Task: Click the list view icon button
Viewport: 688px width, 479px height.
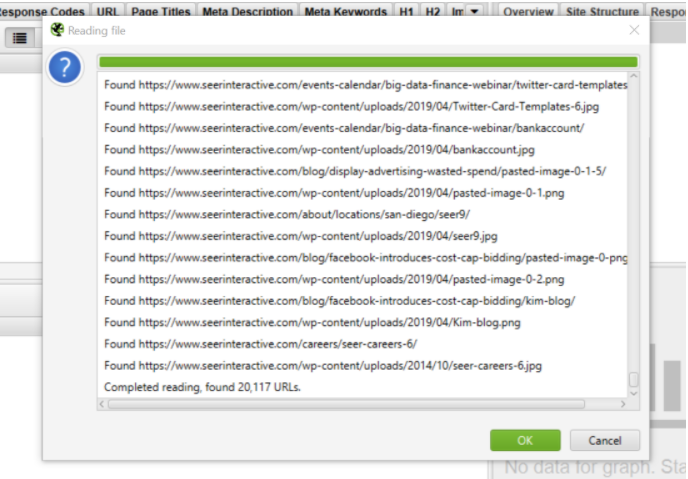Action: (x=20, y=37)
